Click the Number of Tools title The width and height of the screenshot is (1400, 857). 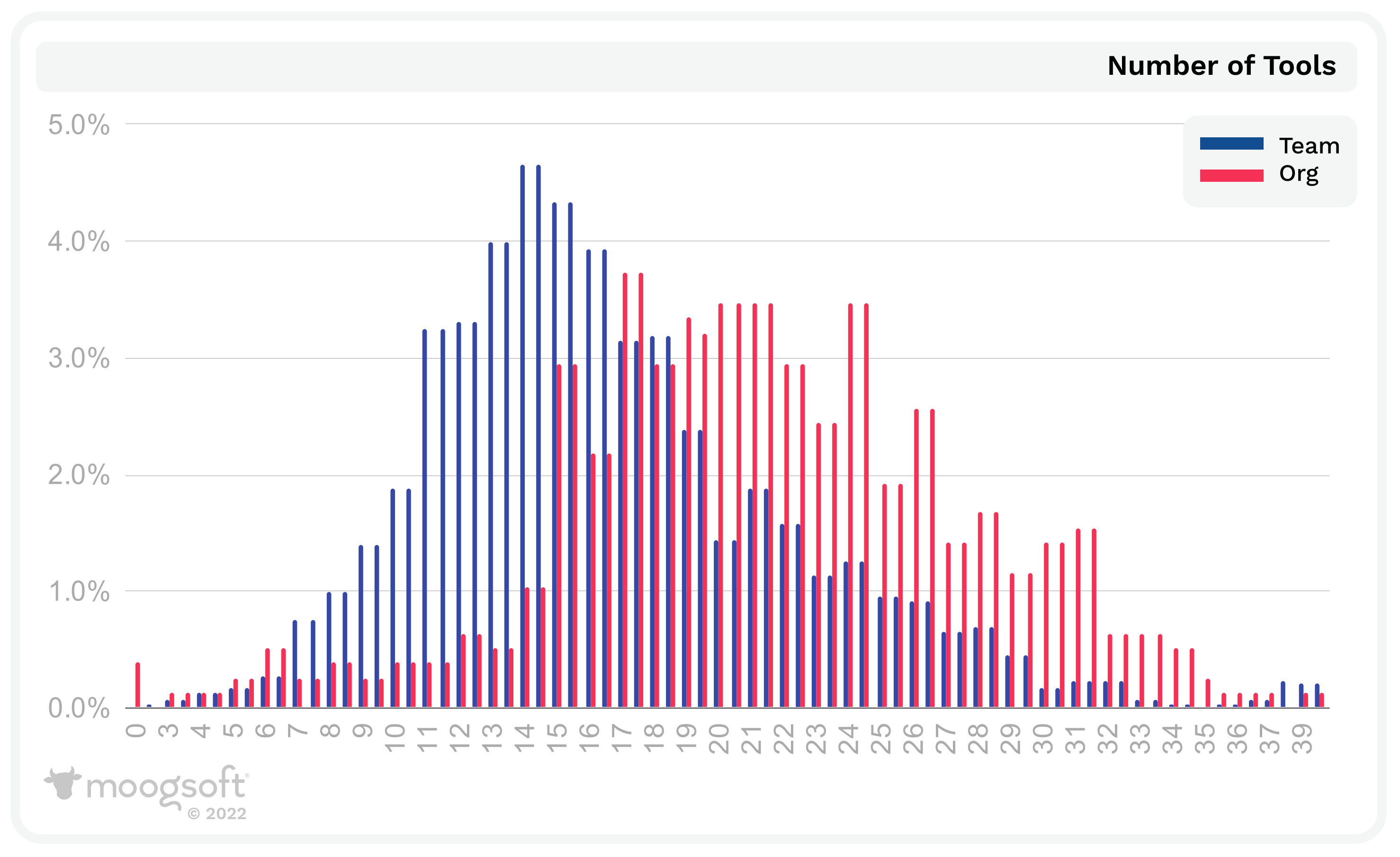tap(1221, 66)
